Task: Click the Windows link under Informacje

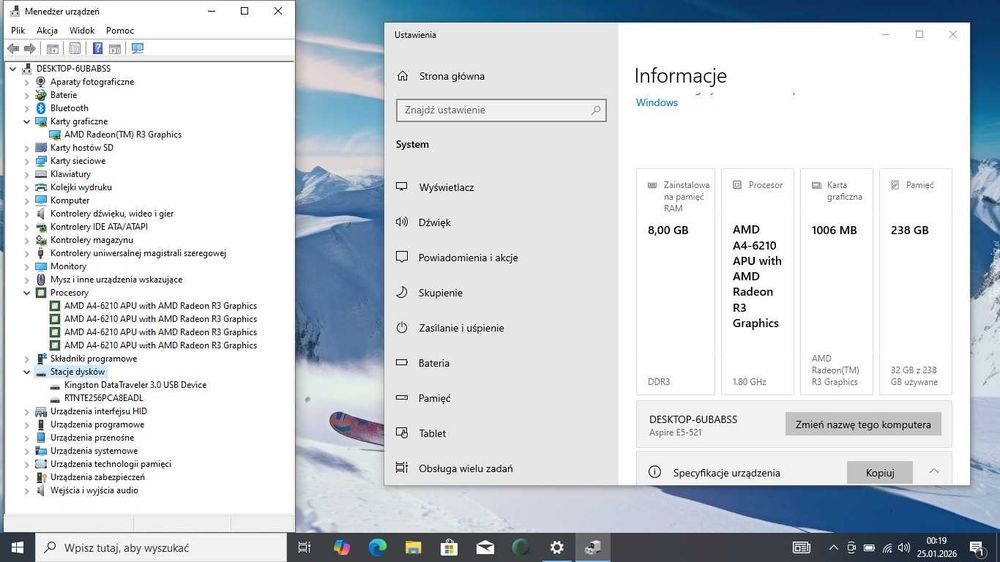Action: pos(657,103)
